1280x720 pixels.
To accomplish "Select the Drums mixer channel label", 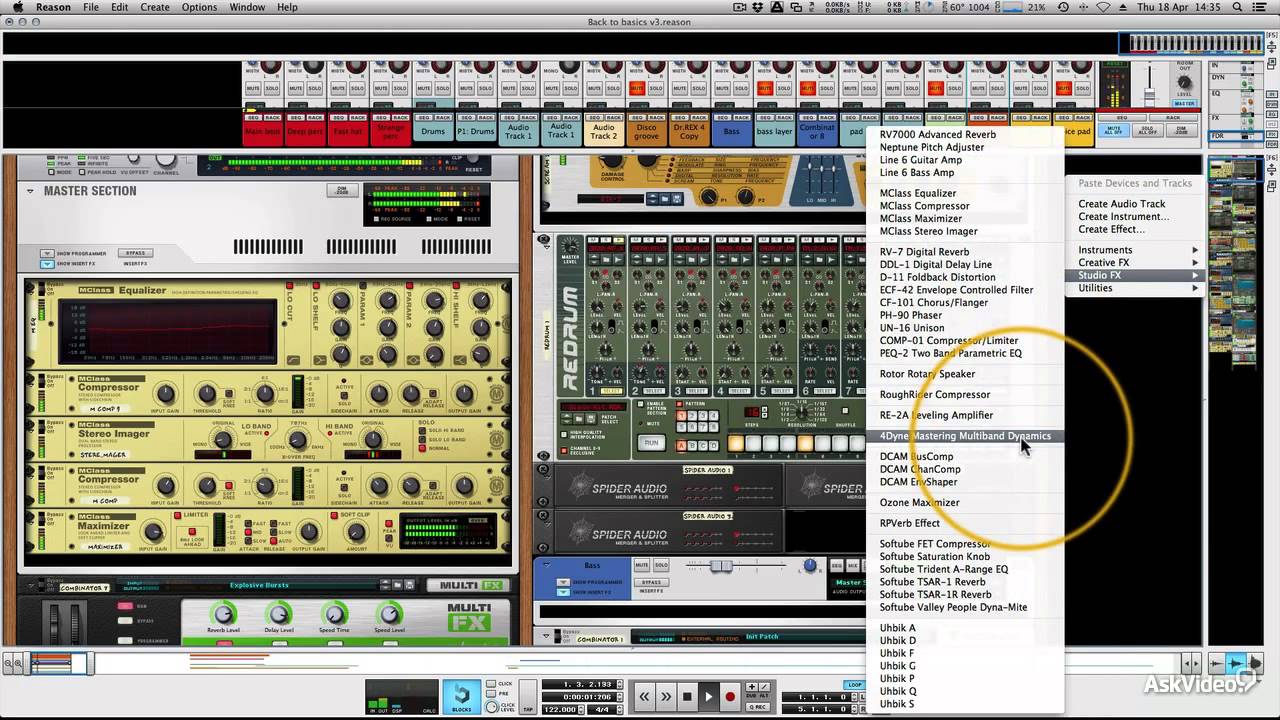I will (433, 131).
